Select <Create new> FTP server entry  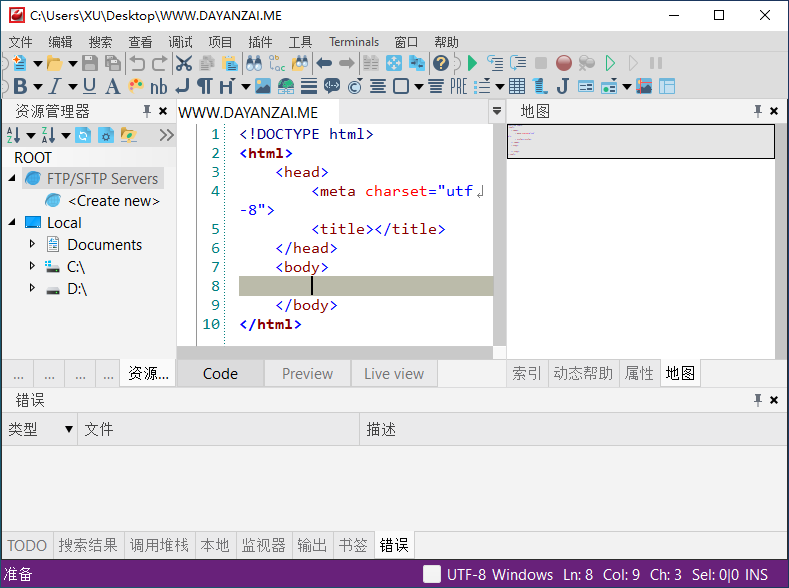coord(114,201)
